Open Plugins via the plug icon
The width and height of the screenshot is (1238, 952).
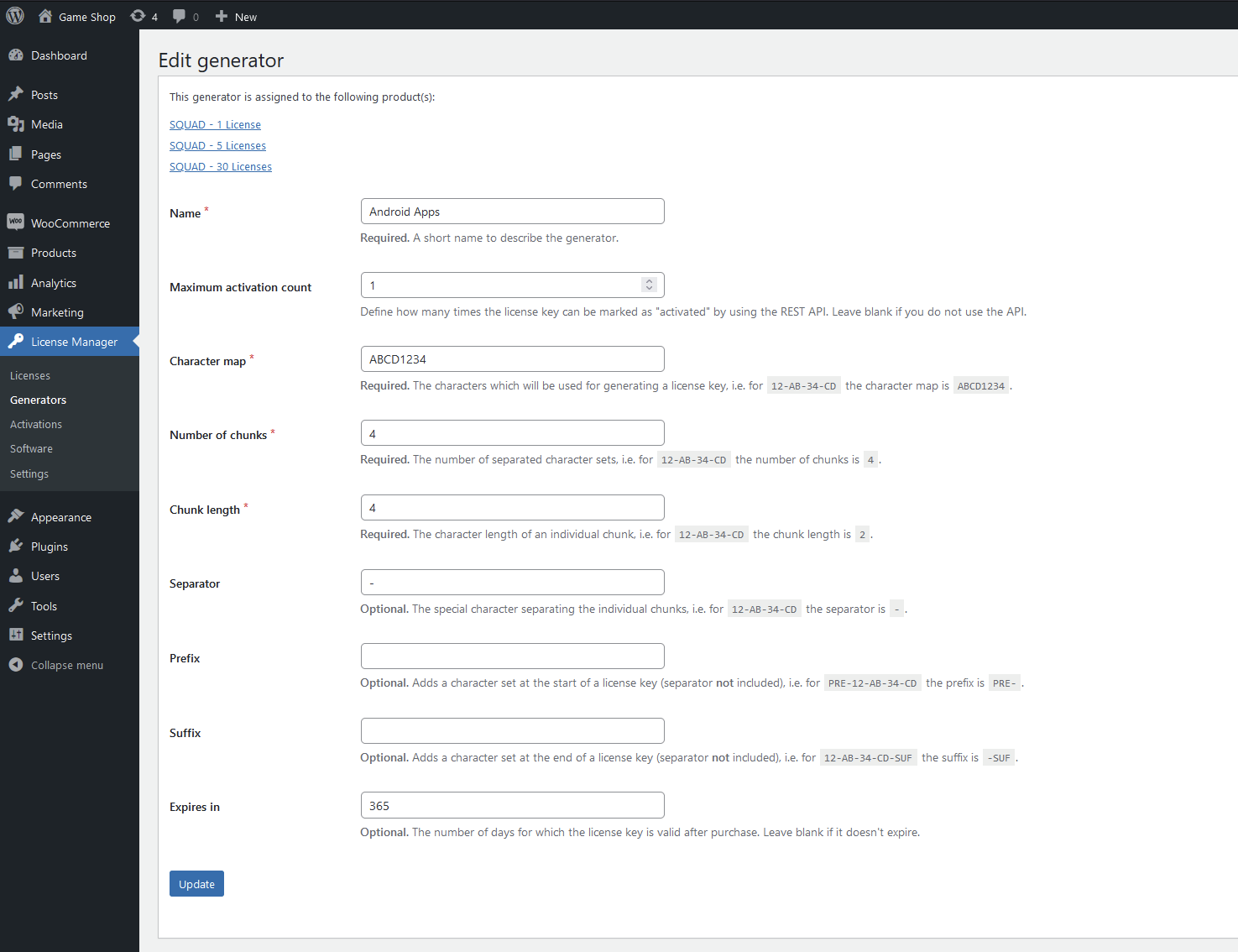17,546
